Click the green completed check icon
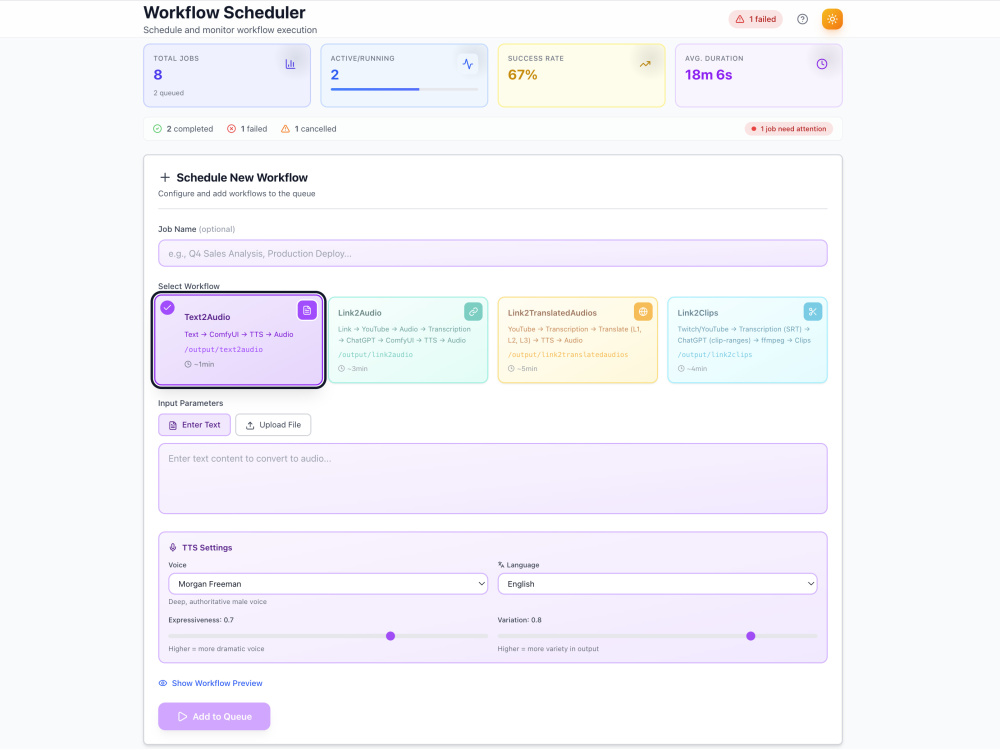This screenshot has width=1000, height=750. 158,129
